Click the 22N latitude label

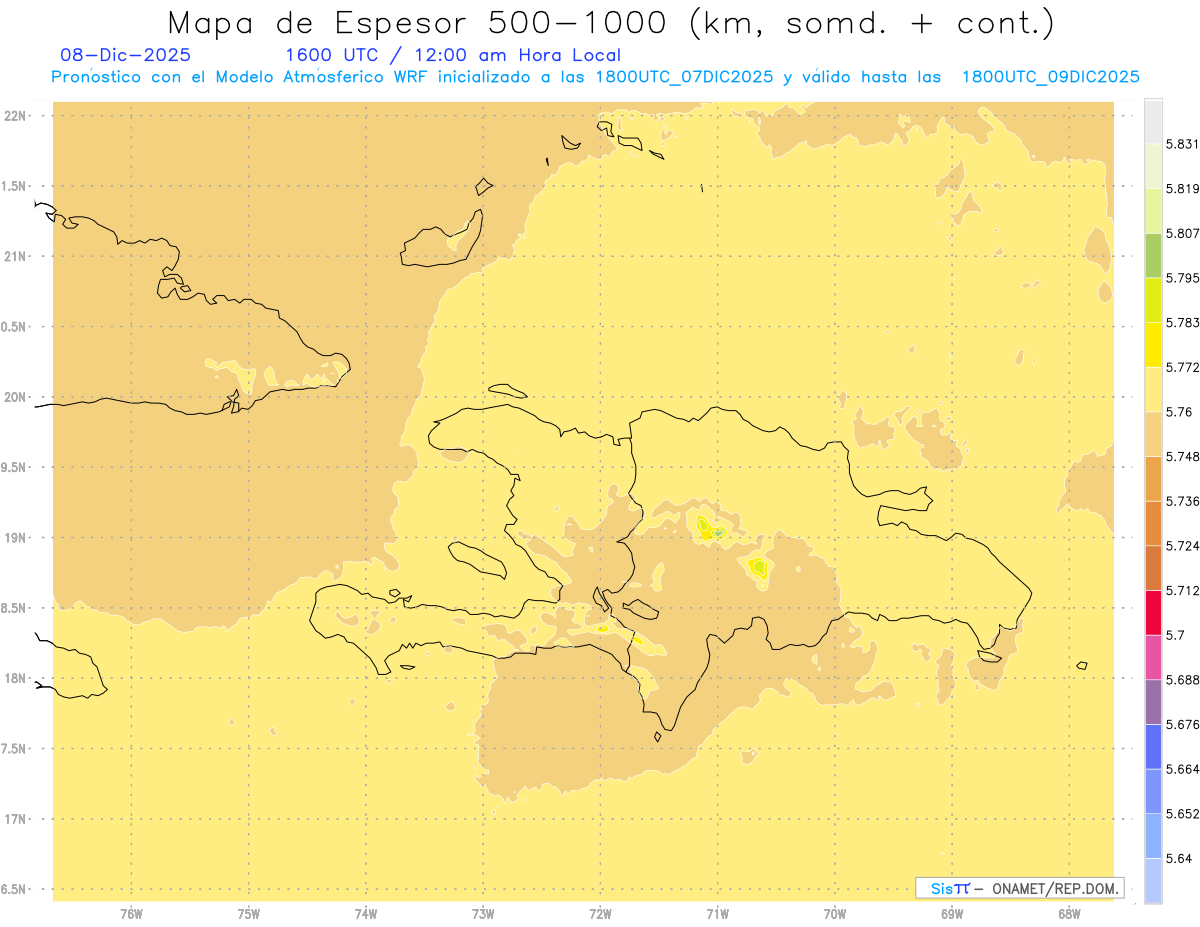(15, 116)
